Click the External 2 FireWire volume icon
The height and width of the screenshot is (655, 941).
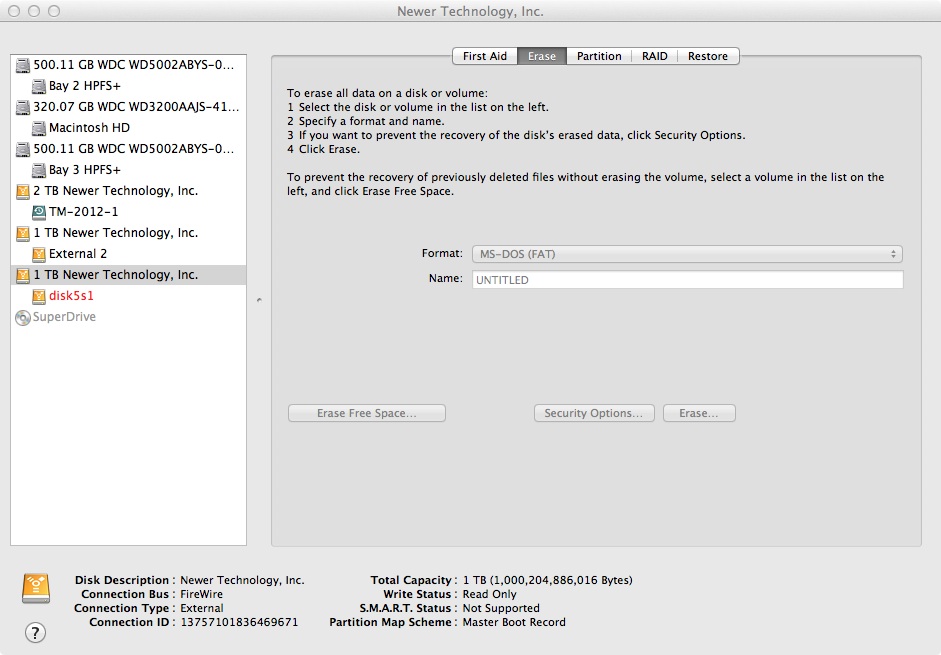pos(38,254)
